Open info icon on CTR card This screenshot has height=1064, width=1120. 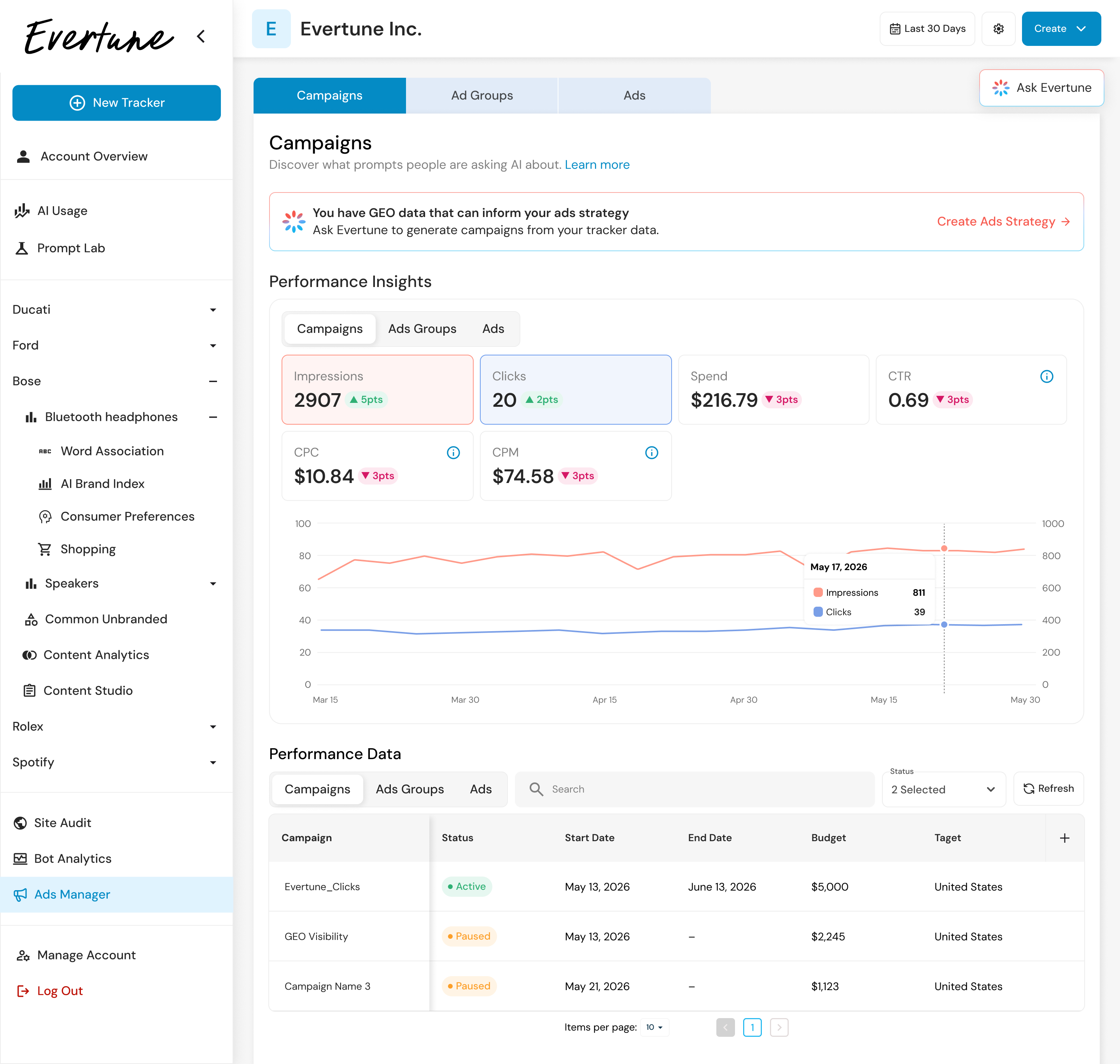pyautogui.click(x=1046, y=376)
